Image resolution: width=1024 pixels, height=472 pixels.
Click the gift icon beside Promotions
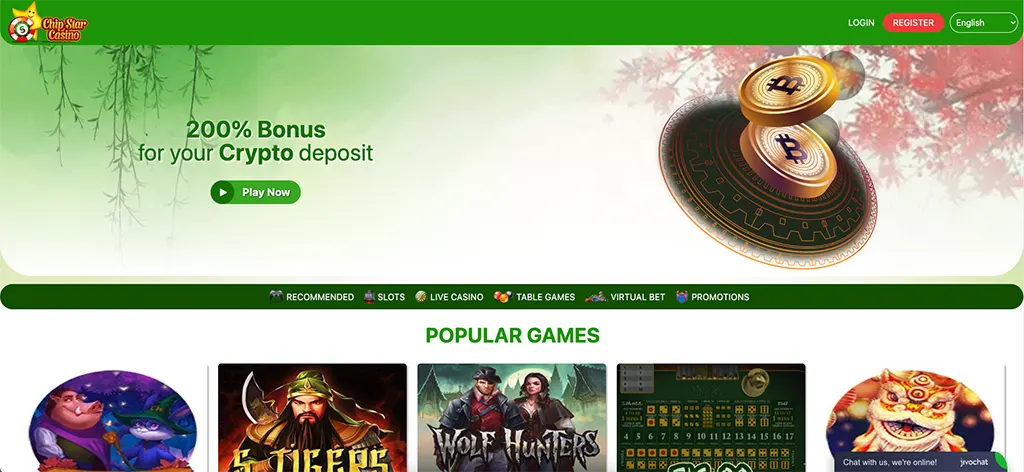point(682,296)
